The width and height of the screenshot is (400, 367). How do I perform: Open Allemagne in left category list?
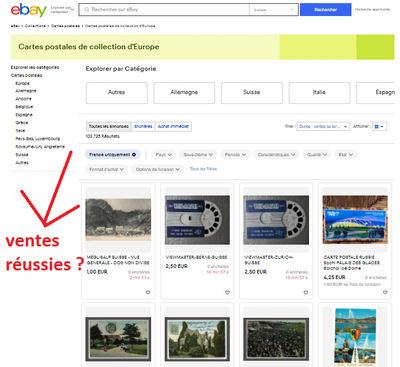[x=26, y=91]
